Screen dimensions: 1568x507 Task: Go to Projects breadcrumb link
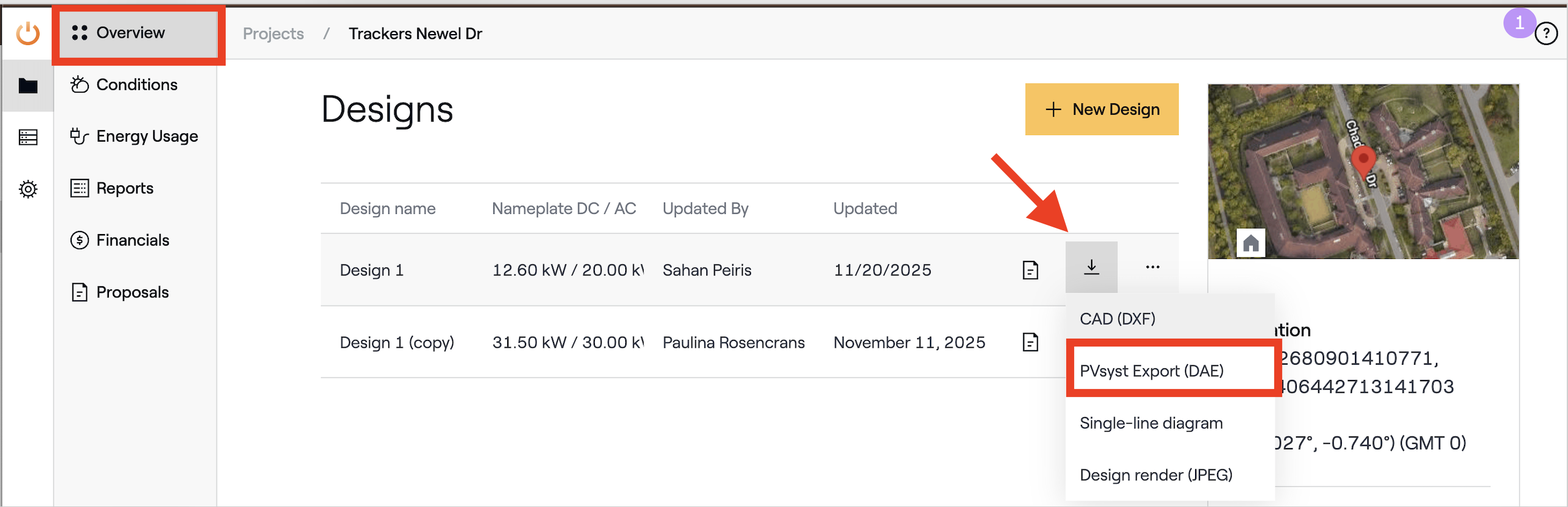[273, 34]
